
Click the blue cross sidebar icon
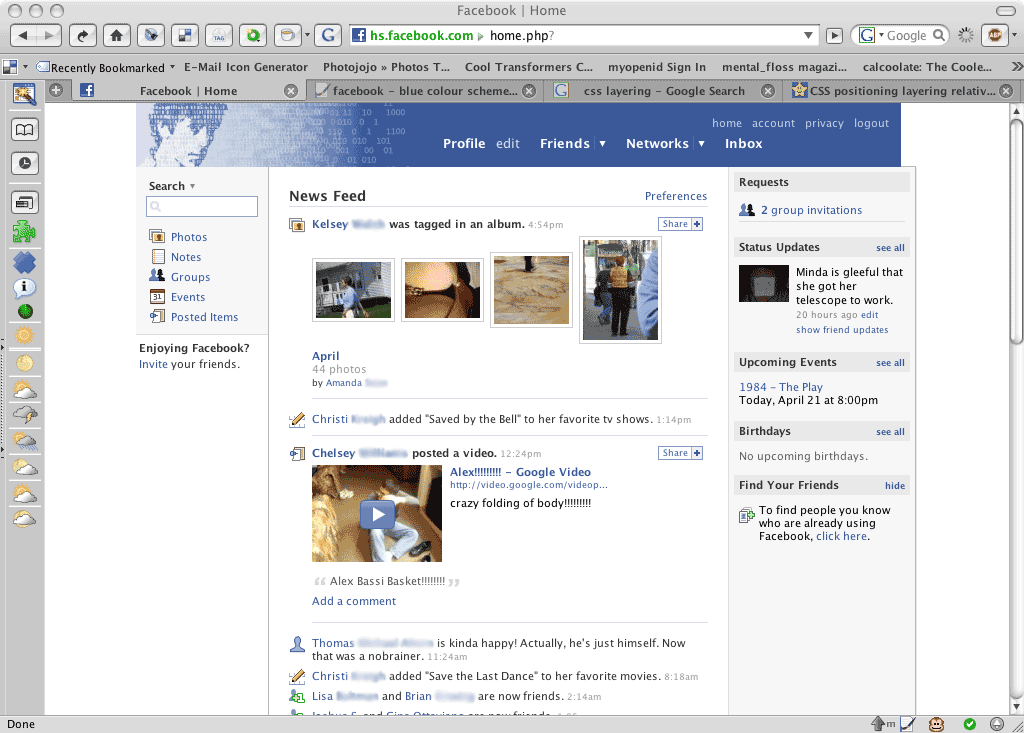click(24, 263)
